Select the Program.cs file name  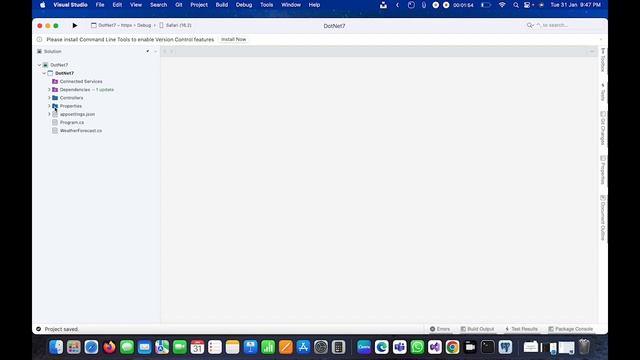(x=72, y=122)
